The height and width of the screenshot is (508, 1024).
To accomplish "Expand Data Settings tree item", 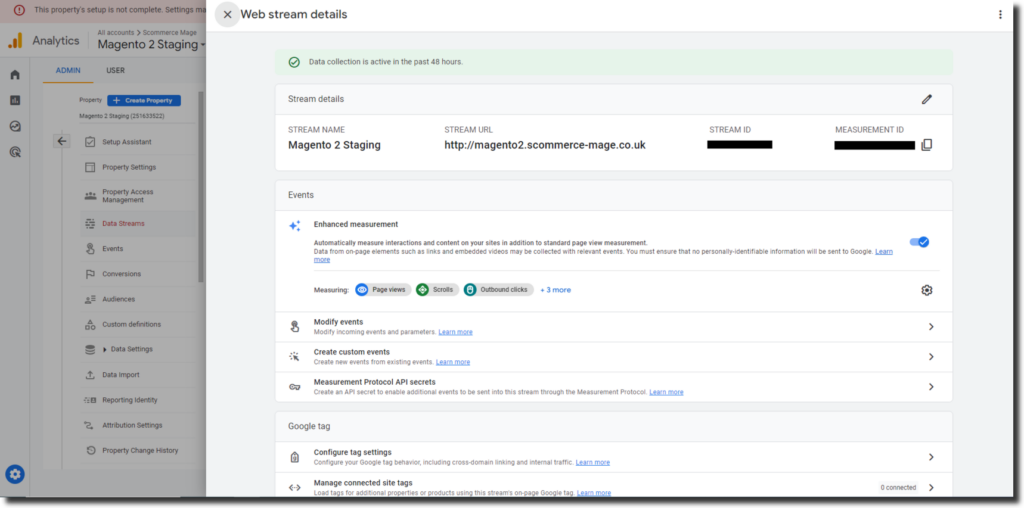I will click(x=130, y=349).
